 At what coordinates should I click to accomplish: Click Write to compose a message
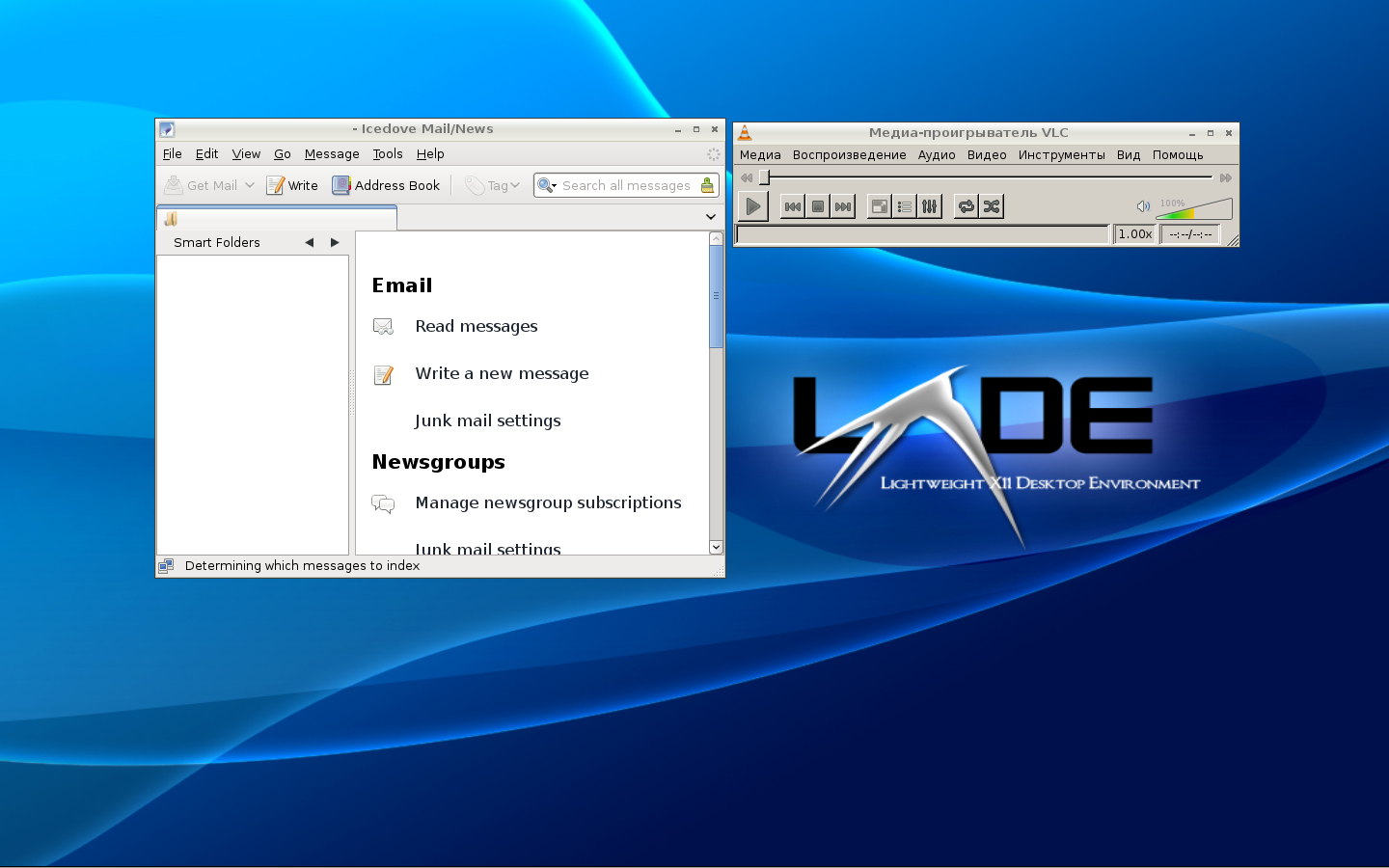pos(292,185)
